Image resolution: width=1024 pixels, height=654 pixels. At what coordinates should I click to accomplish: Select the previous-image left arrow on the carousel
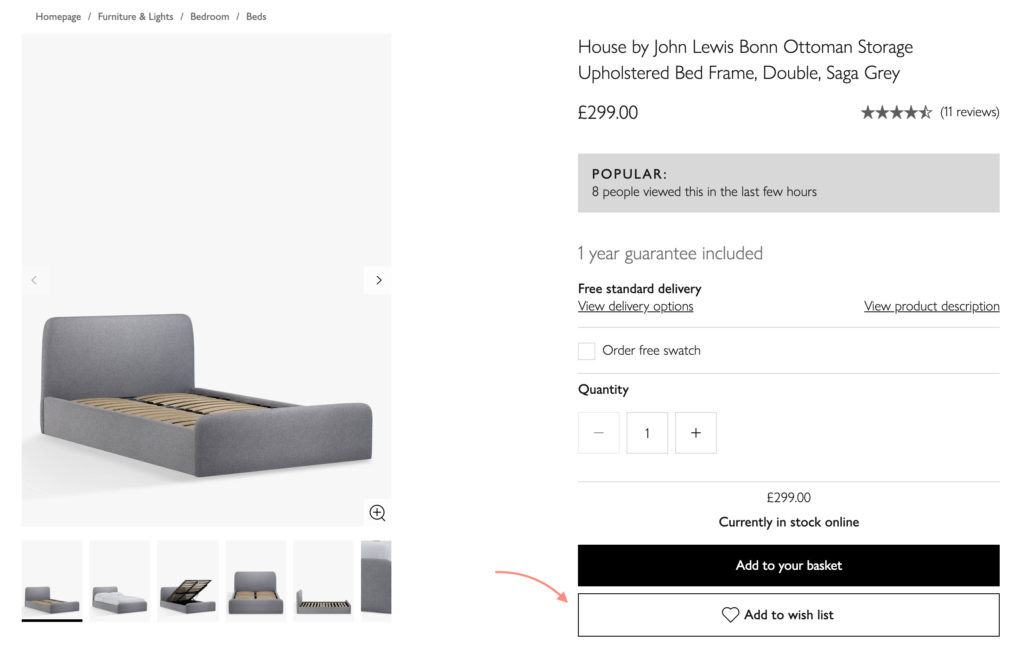click(36, 280)
